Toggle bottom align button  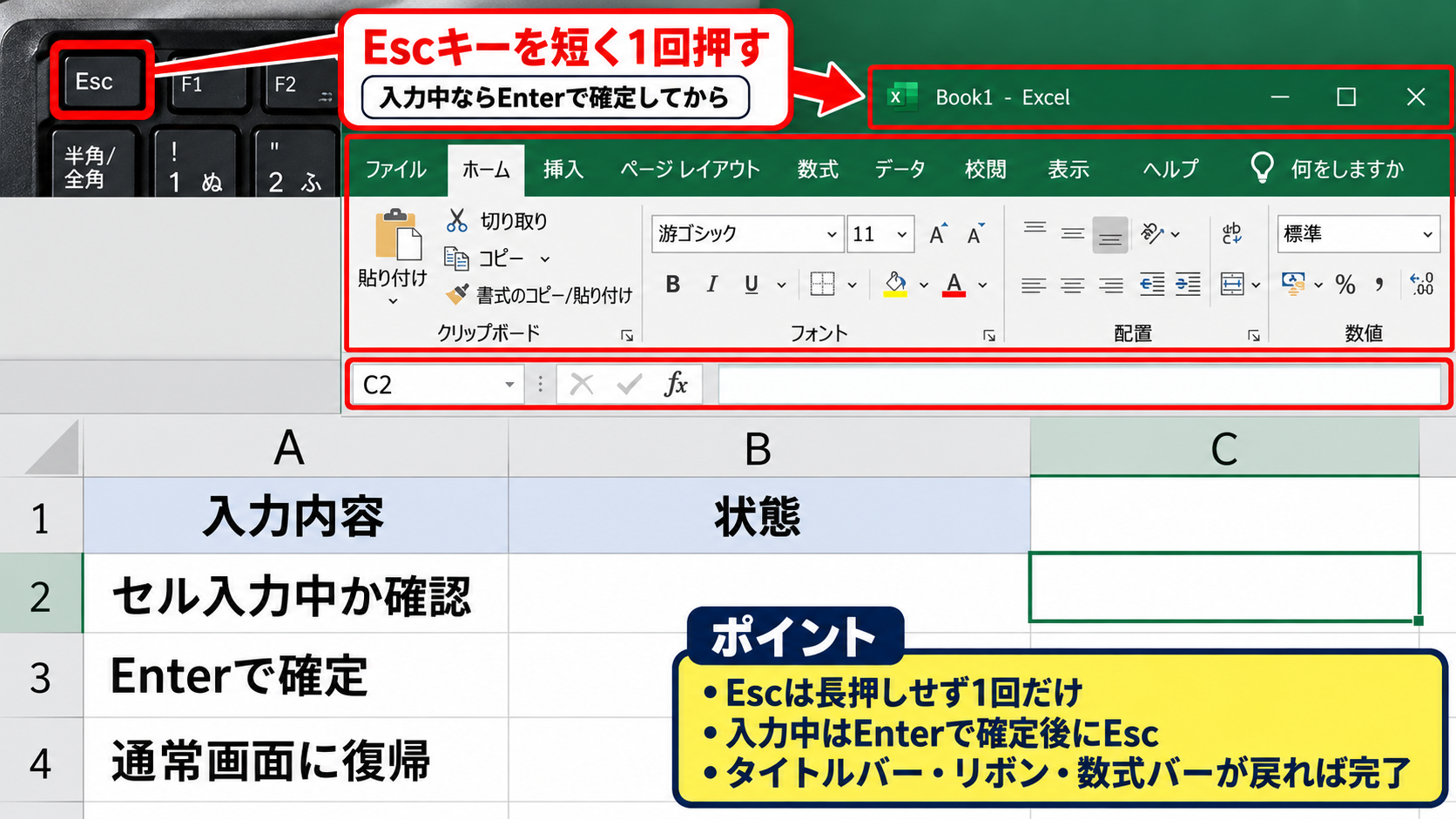tap(1110, 235)
